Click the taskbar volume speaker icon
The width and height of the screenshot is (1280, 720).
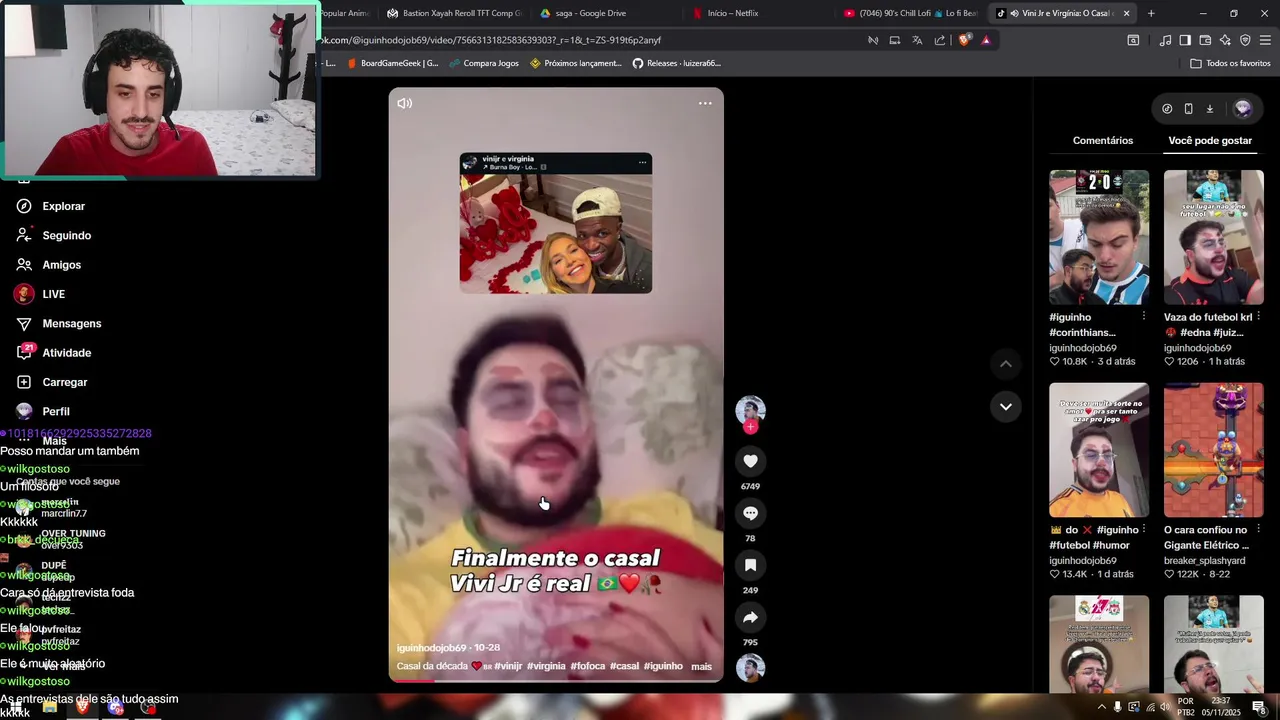pyautogui.click(x=1166, y=707)
